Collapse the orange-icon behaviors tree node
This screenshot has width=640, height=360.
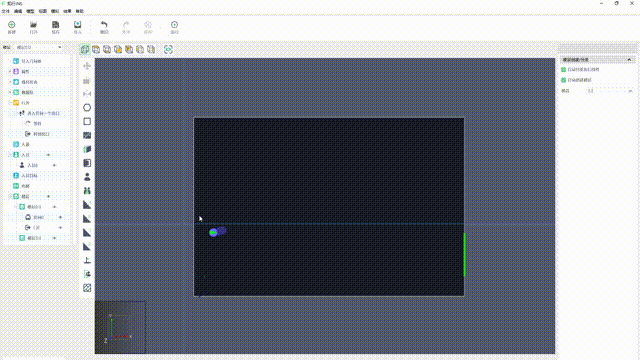(10, 102)
